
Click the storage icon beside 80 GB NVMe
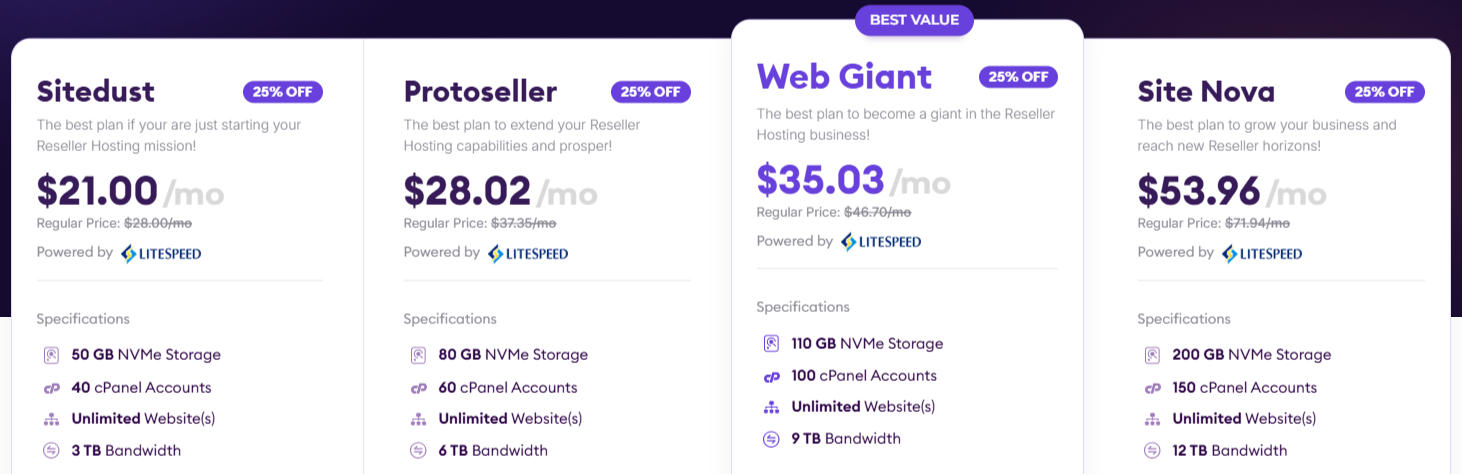(418, 355)
